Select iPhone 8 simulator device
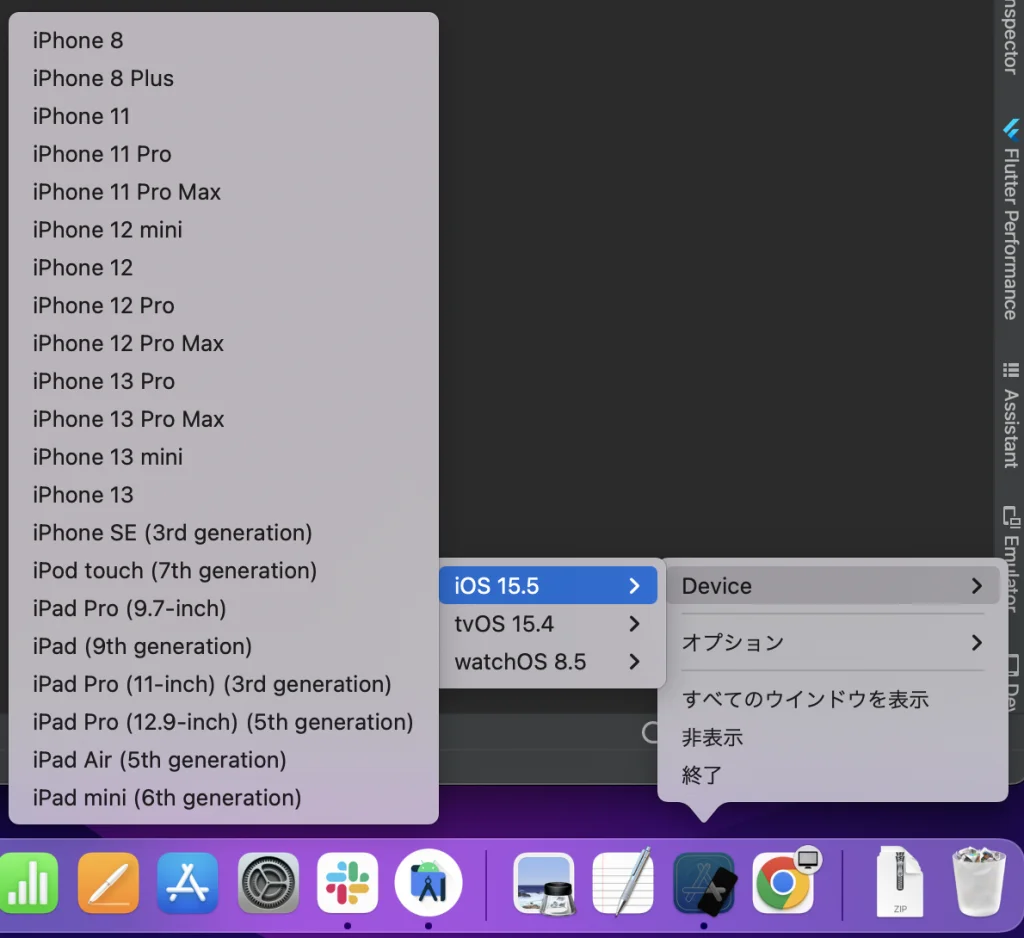Screen dimensions: 1024x938 [223, 40]
